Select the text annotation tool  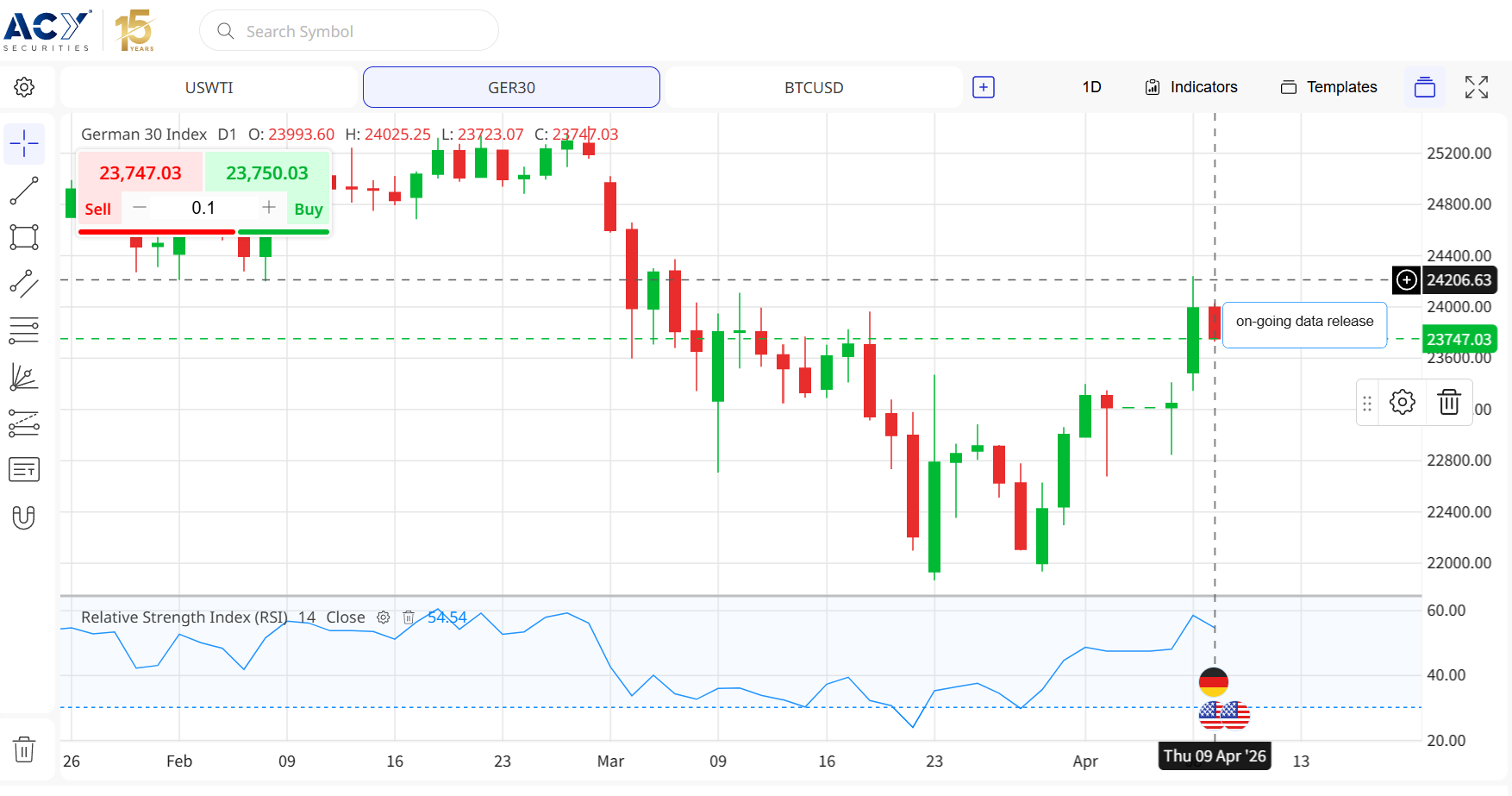pos(24,470)
